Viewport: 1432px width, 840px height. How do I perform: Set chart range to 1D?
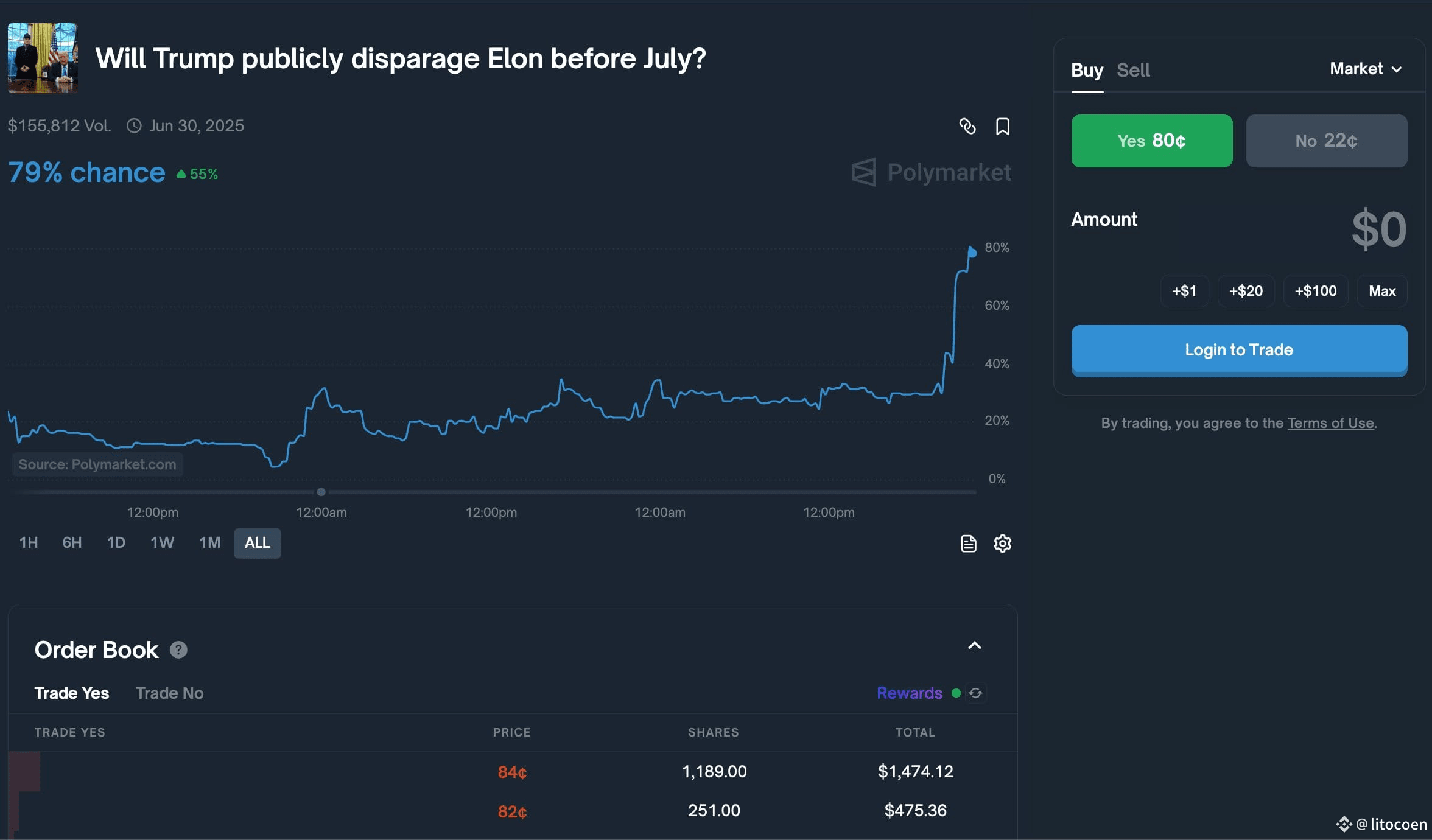point(116,542)
